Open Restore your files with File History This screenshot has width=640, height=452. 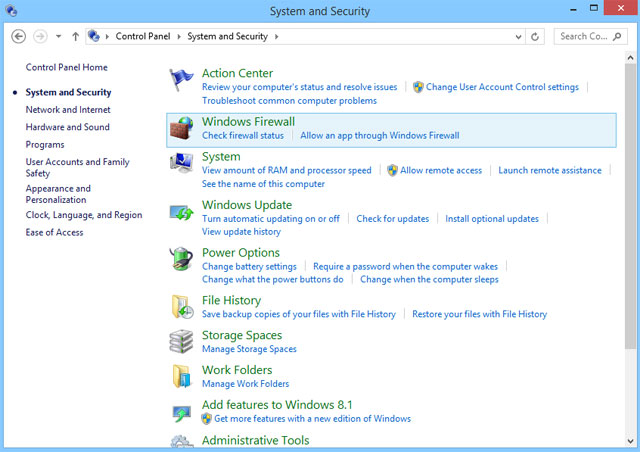click(480, 314)
